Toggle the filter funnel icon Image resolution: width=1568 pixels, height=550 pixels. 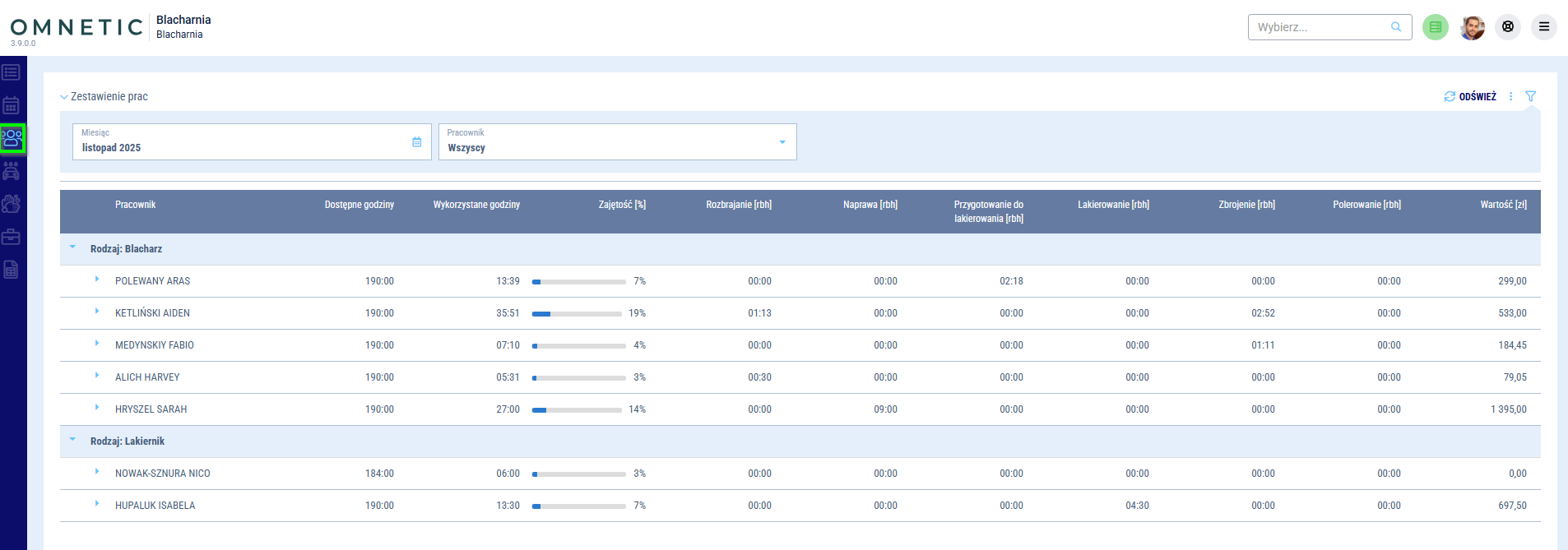pos(1530,96)
